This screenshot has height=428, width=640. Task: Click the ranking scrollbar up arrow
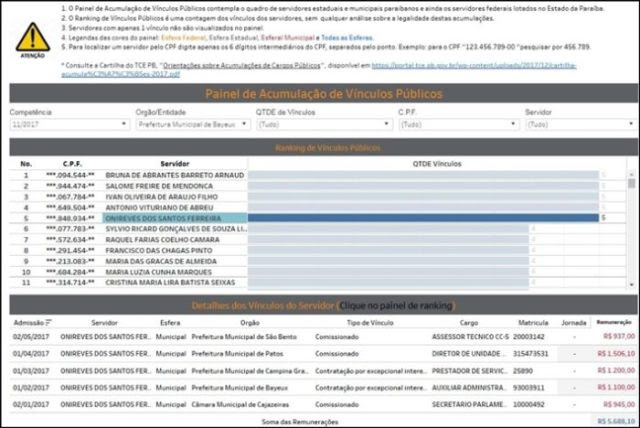point(631,174)
